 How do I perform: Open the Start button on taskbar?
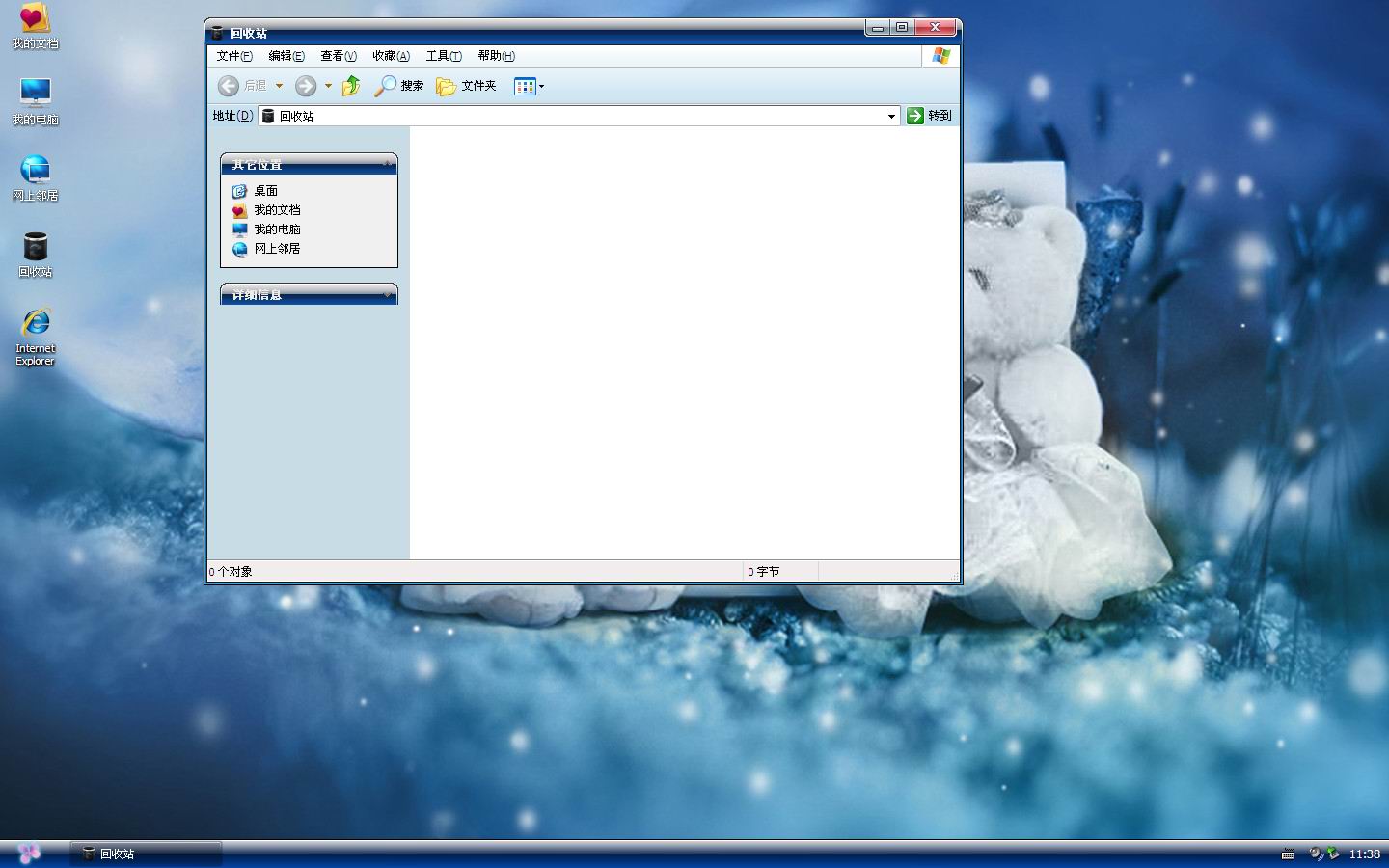click(29, 854)
